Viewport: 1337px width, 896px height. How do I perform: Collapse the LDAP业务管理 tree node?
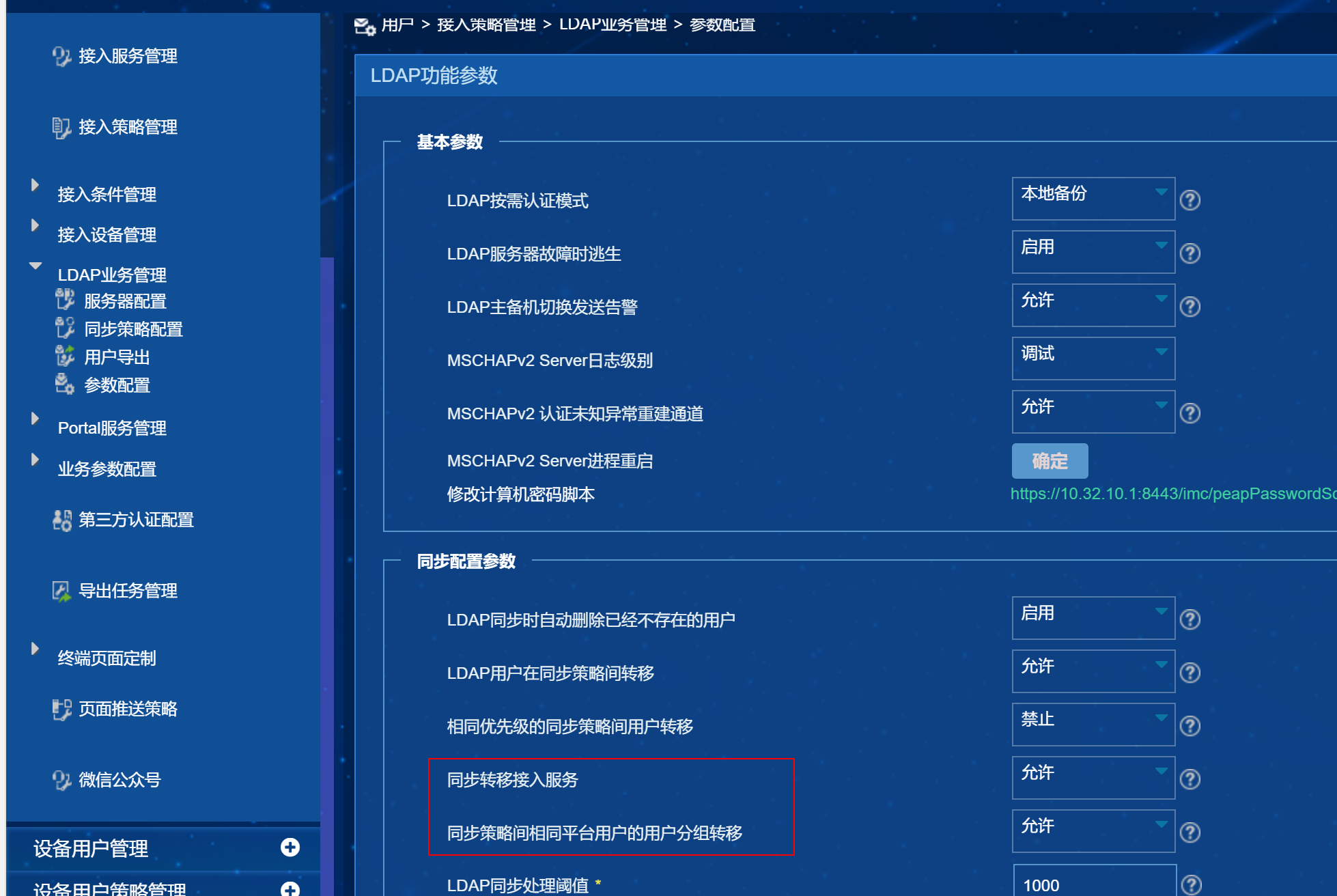coord(35,266)
